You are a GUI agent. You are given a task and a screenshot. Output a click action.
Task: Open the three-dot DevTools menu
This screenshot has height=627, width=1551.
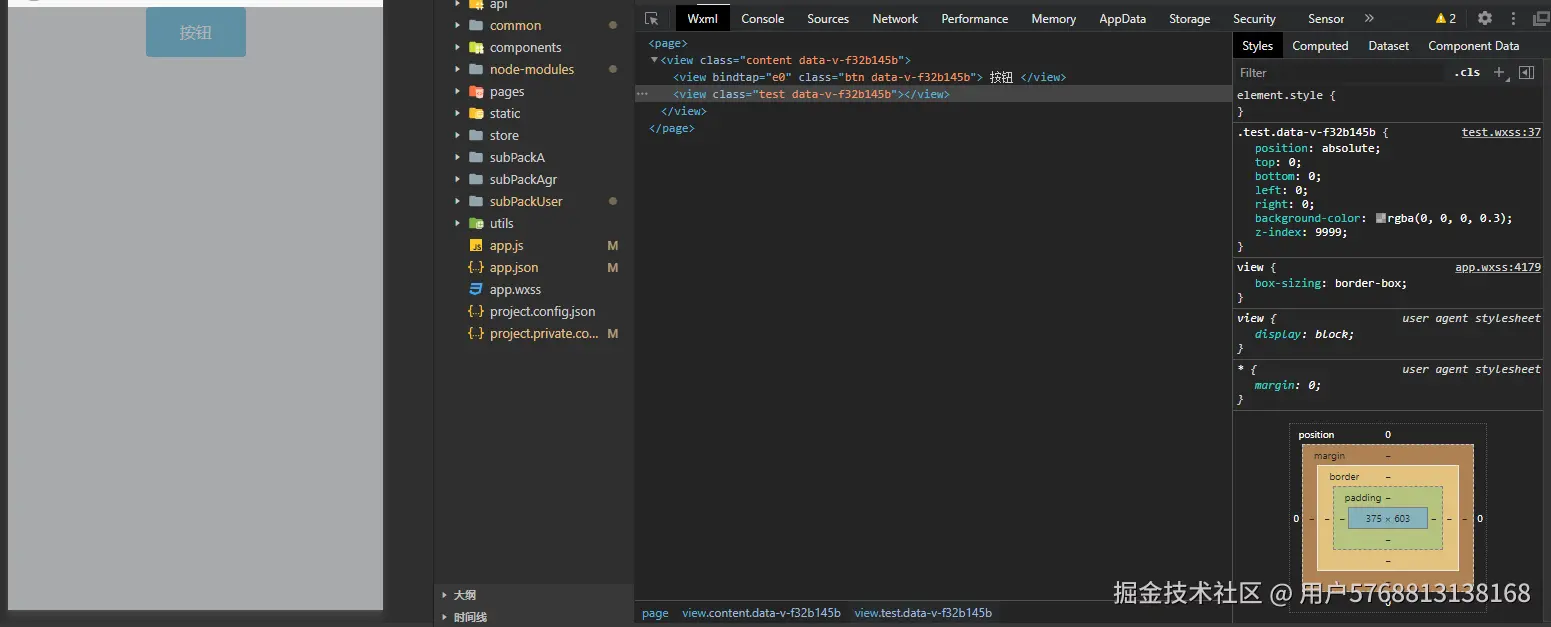pos(1513,18)
